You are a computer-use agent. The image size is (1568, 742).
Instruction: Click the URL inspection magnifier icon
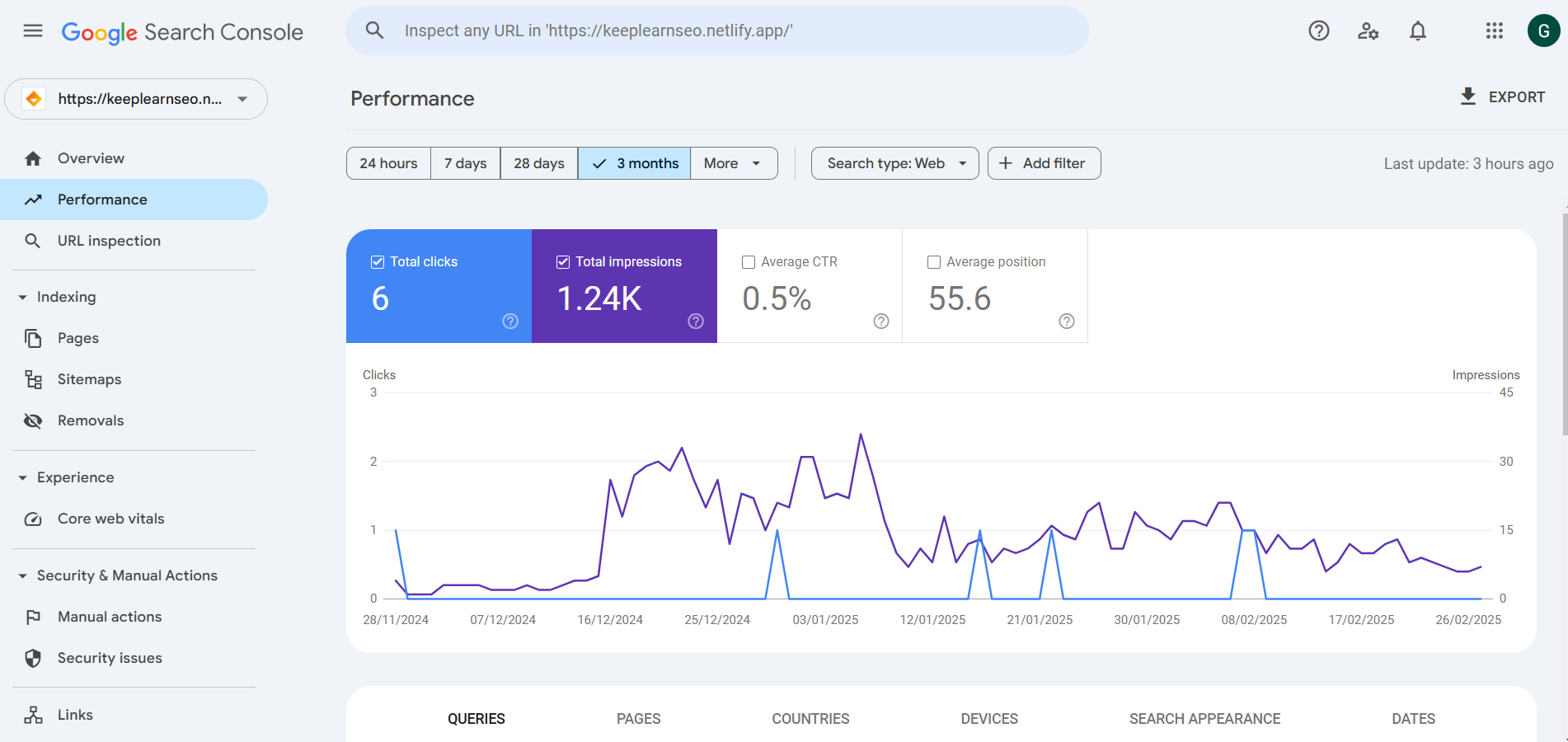33,241
